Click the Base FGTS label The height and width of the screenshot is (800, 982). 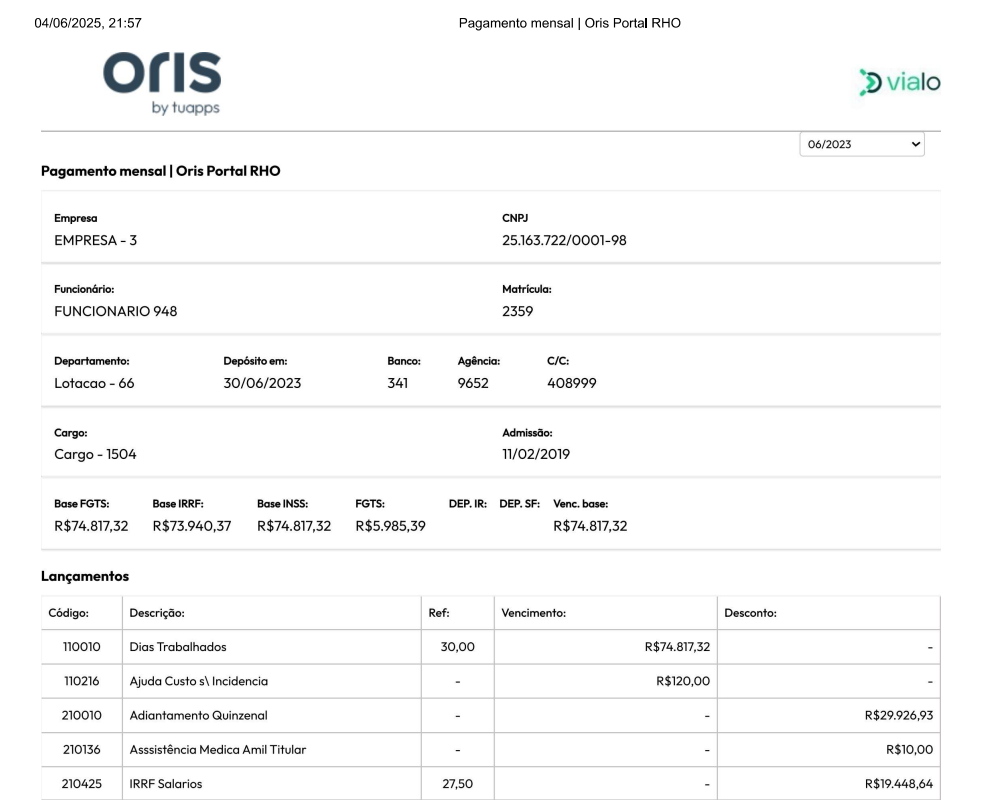point(81,504)
